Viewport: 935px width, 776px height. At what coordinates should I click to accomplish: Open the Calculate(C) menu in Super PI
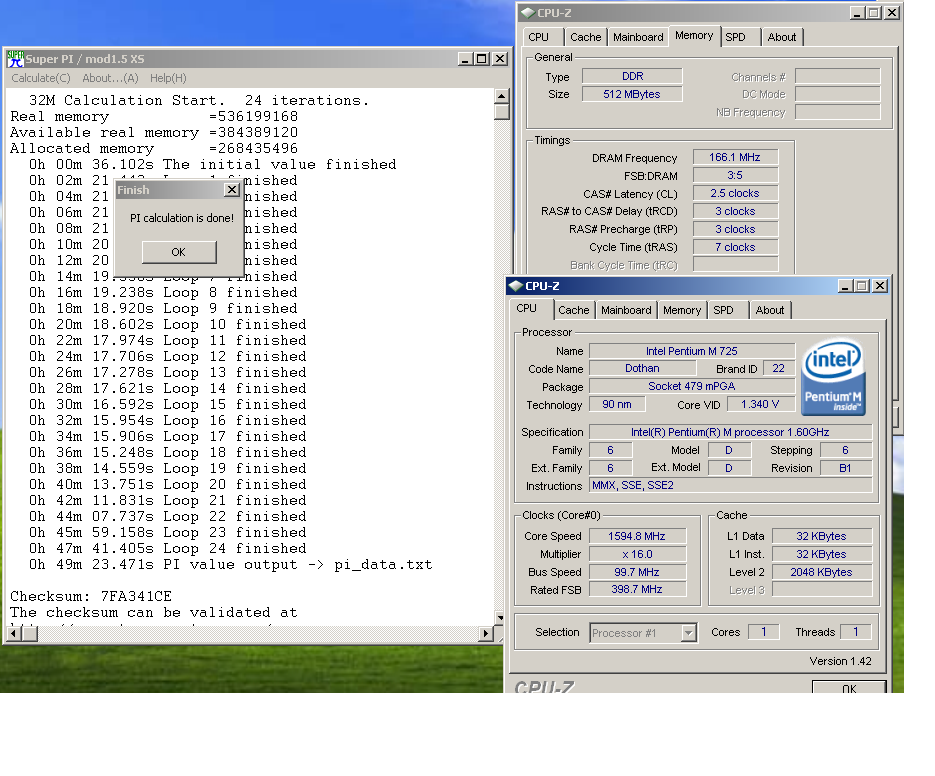tap(41, 78)
